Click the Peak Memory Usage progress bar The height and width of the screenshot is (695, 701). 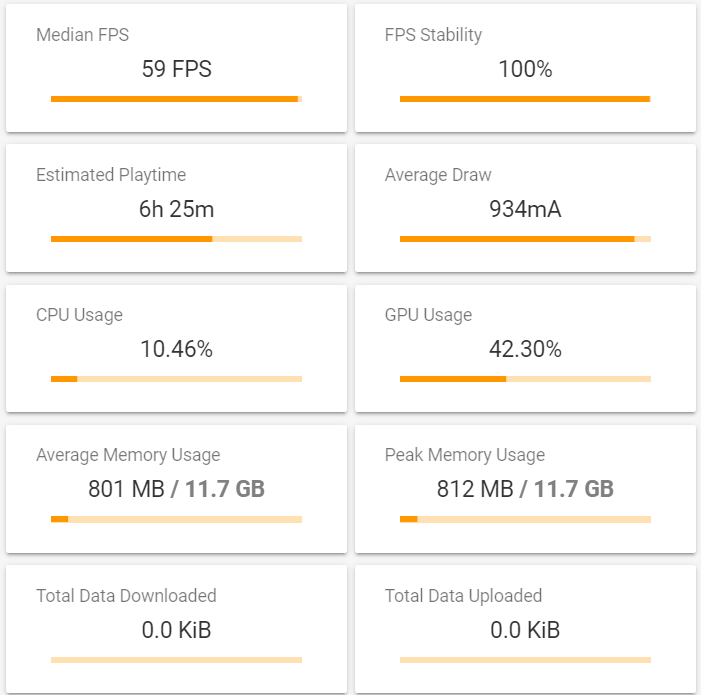tap(525, 519)
